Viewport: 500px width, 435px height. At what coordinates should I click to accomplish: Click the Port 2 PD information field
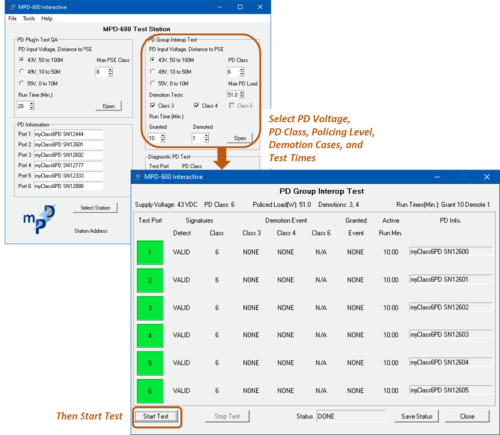(69, 144)
